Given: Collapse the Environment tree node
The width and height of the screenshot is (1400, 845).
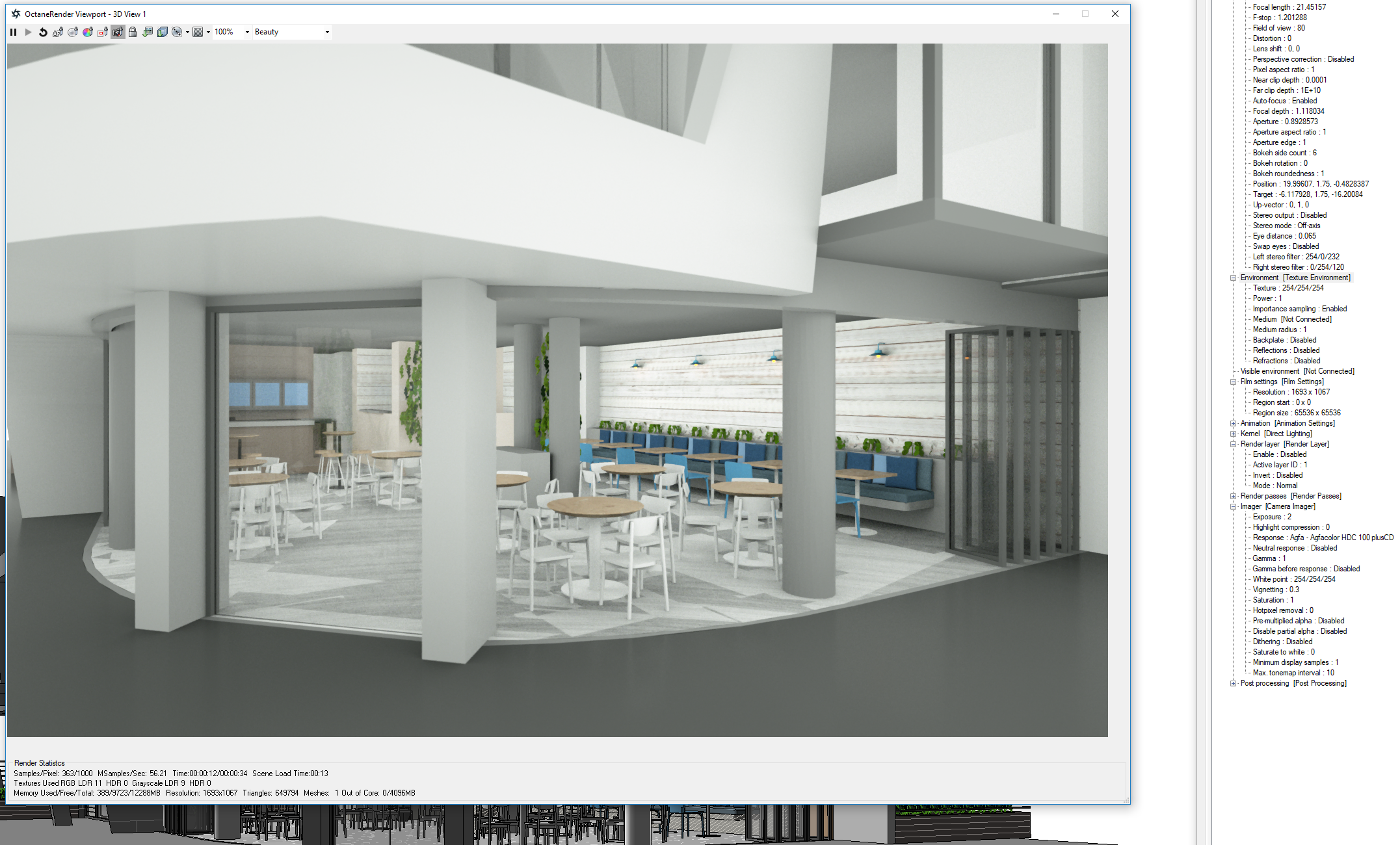Looking at the screenshot, I should click(x=1233, y=278).
